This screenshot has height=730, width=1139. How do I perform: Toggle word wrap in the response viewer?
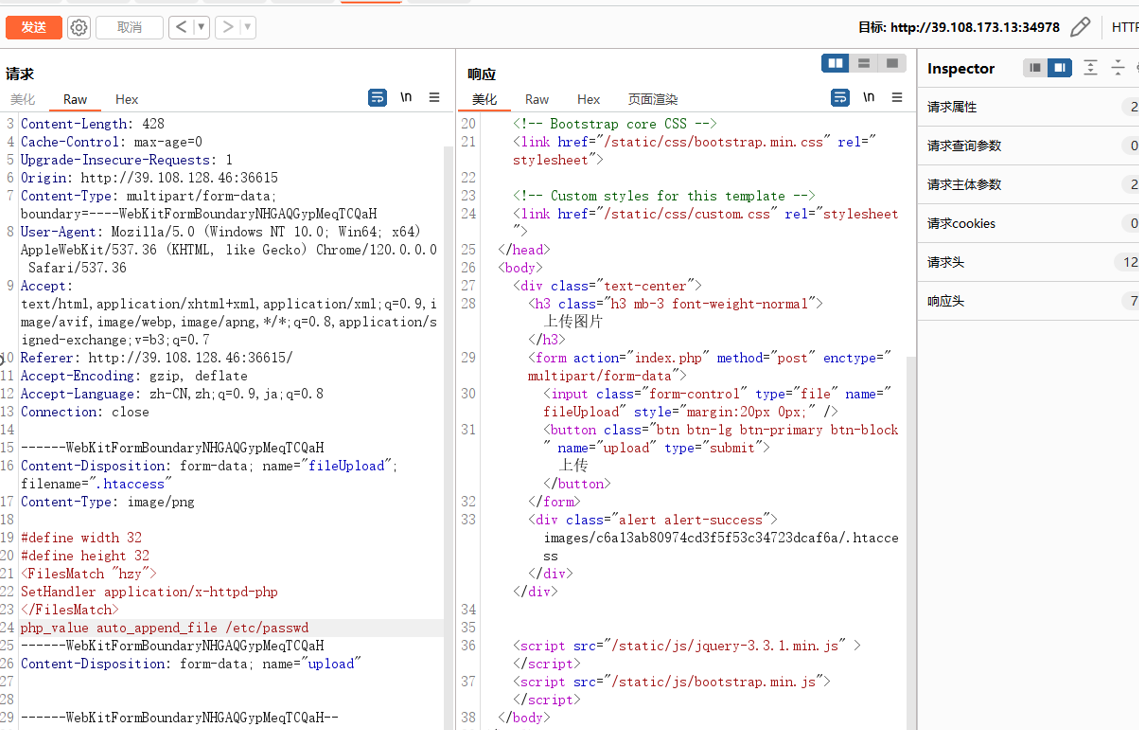point(840,97)
